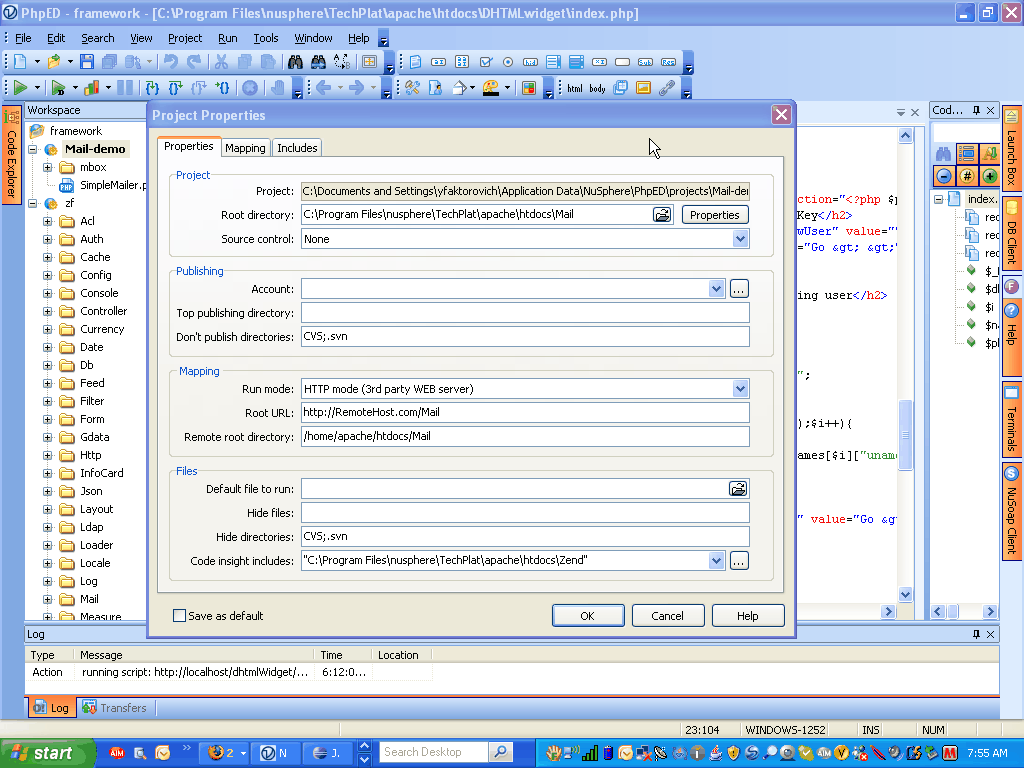
Task: Switch to the Mapping tab
Action: tap(245, 148)
